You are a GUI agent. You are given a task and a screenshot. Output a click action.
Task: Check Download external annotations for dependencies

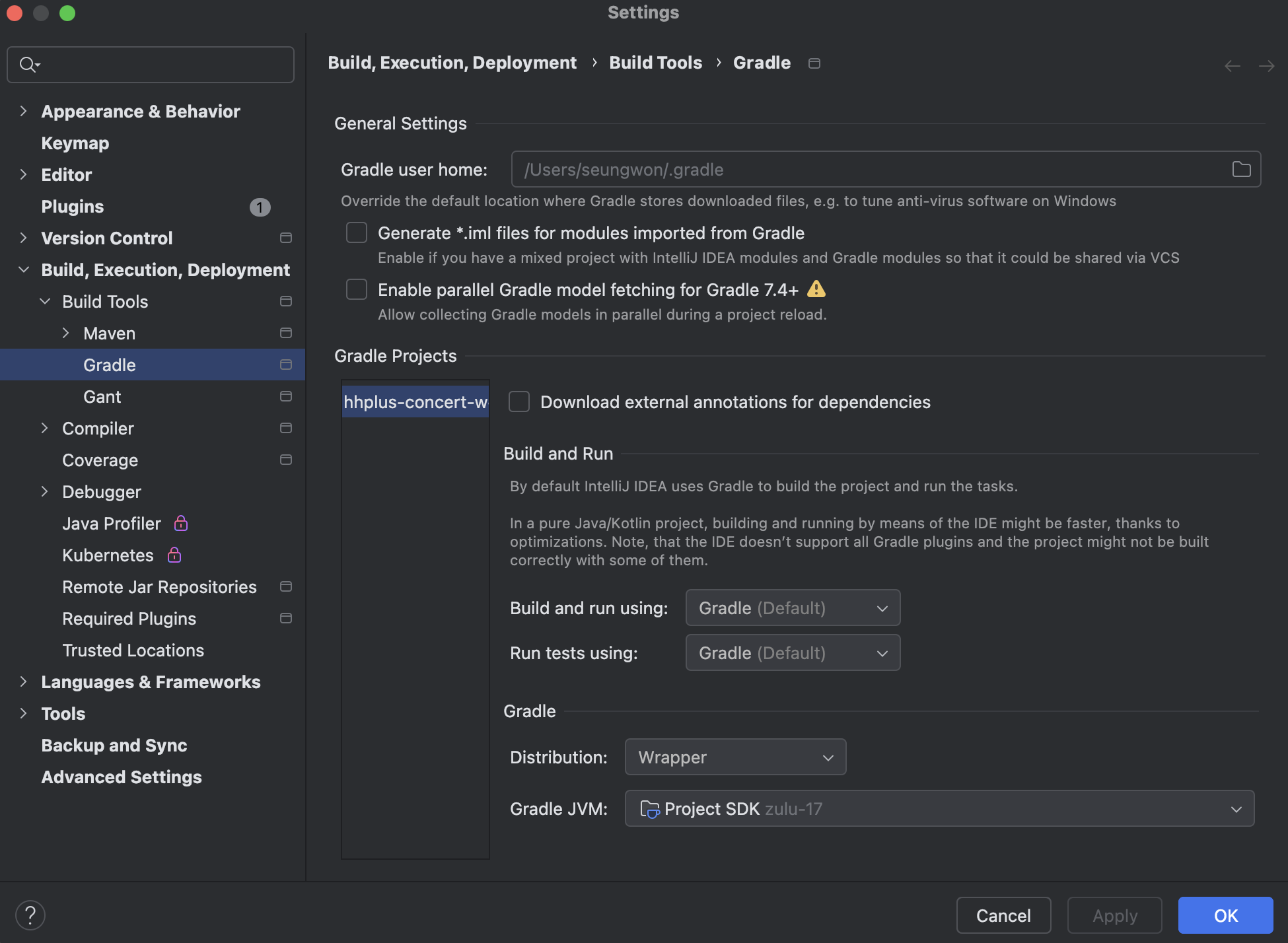519,402
